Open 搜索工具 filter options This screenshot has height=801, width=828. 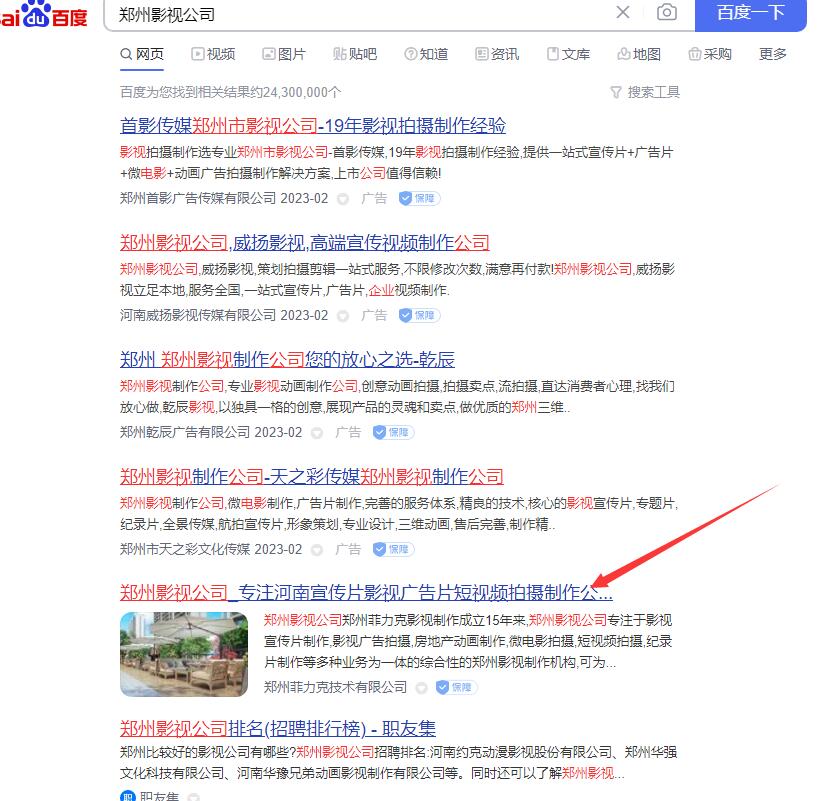(x=645, y=92)
